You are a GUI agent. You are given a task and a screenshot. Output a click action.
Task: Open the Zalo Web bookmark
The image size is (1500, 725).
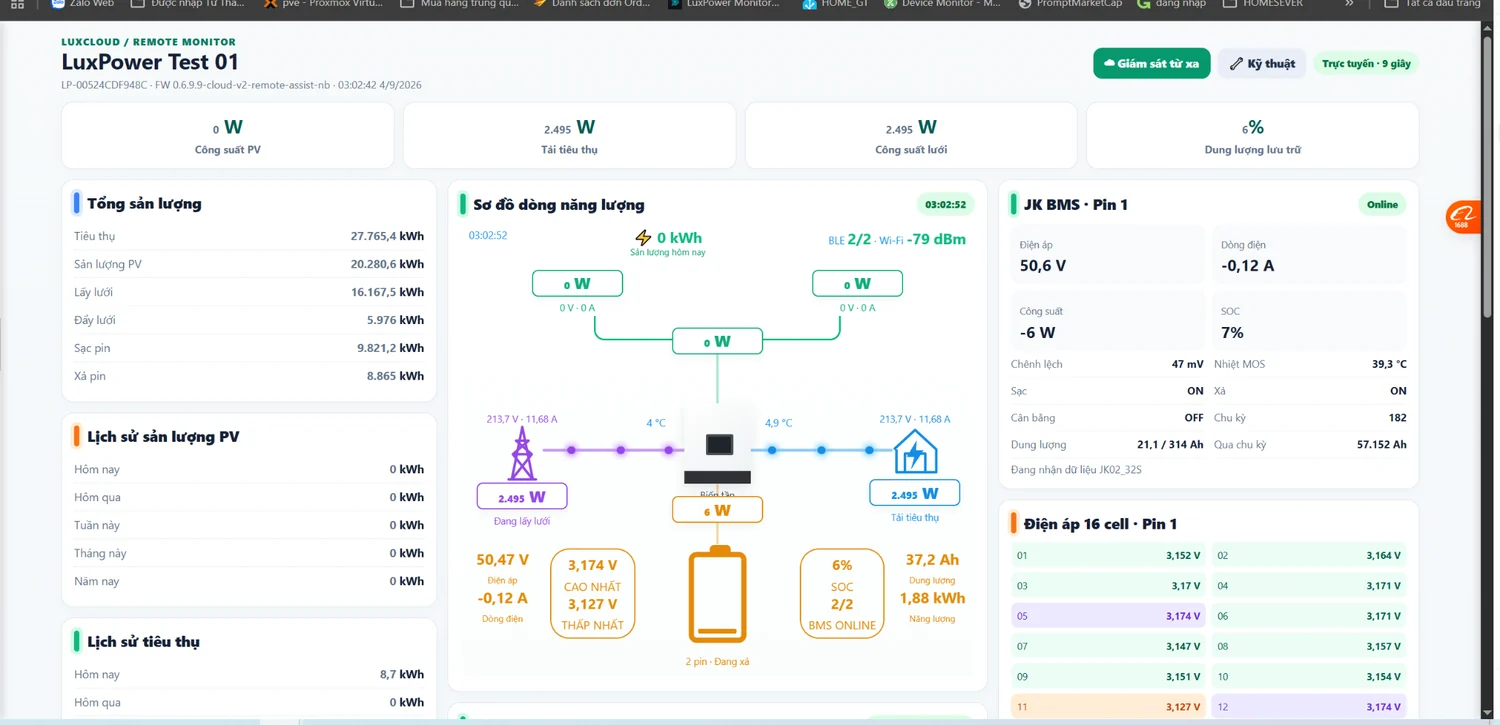point(84,4)
